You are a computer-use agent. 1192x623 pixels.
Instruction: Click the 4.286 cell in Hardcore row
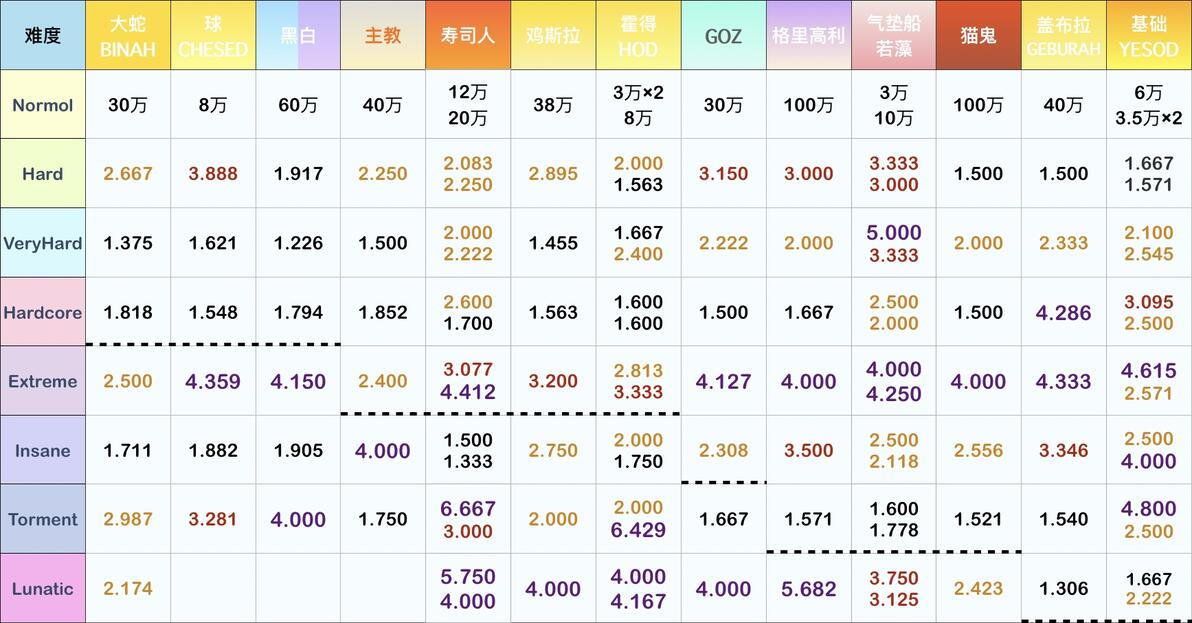(1064, 312)
